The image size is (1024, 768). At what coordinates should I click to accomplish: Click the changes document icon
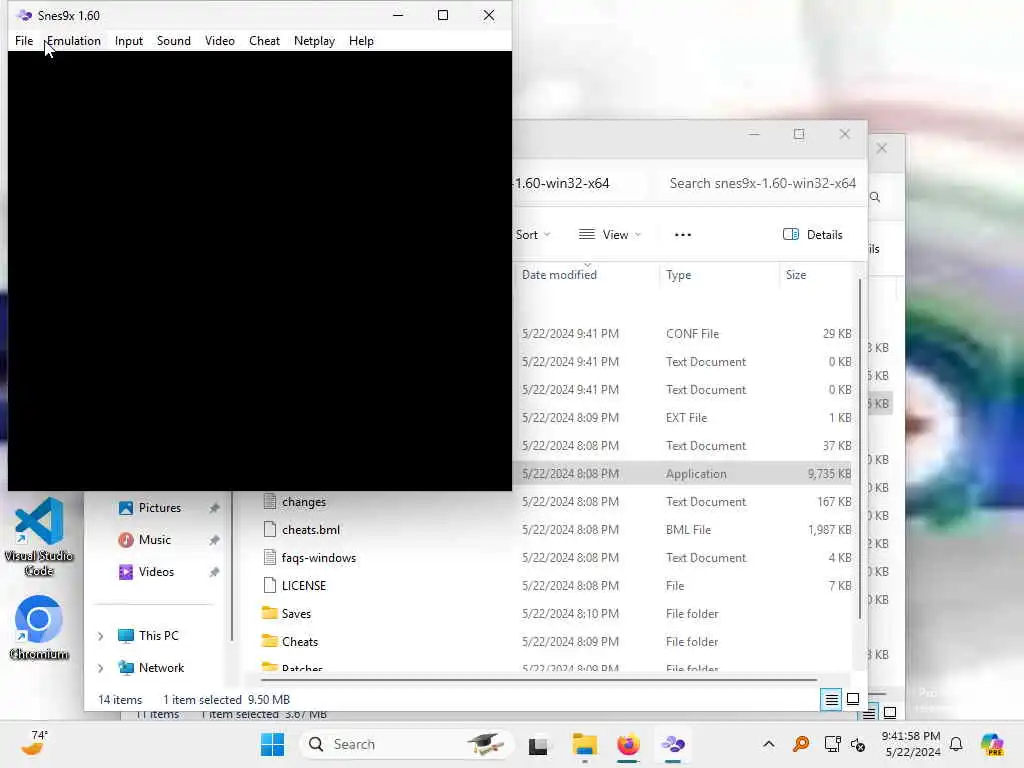[x=270, y=501]
